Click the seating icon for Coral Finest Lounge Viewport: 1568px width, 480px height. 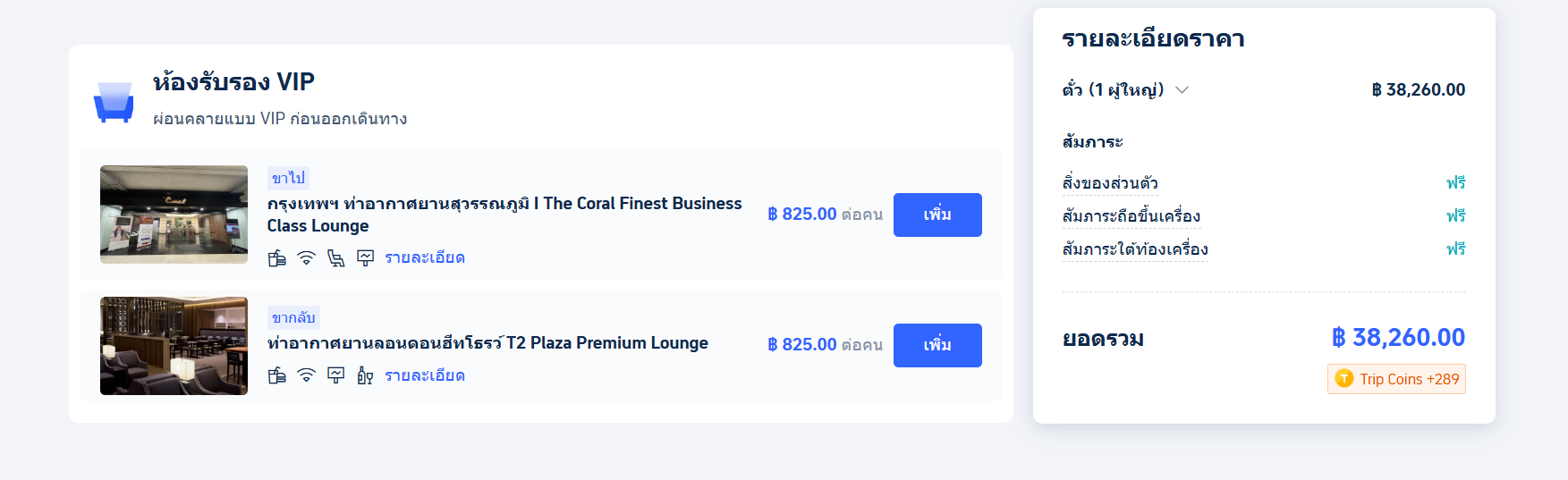click(336, 258)
